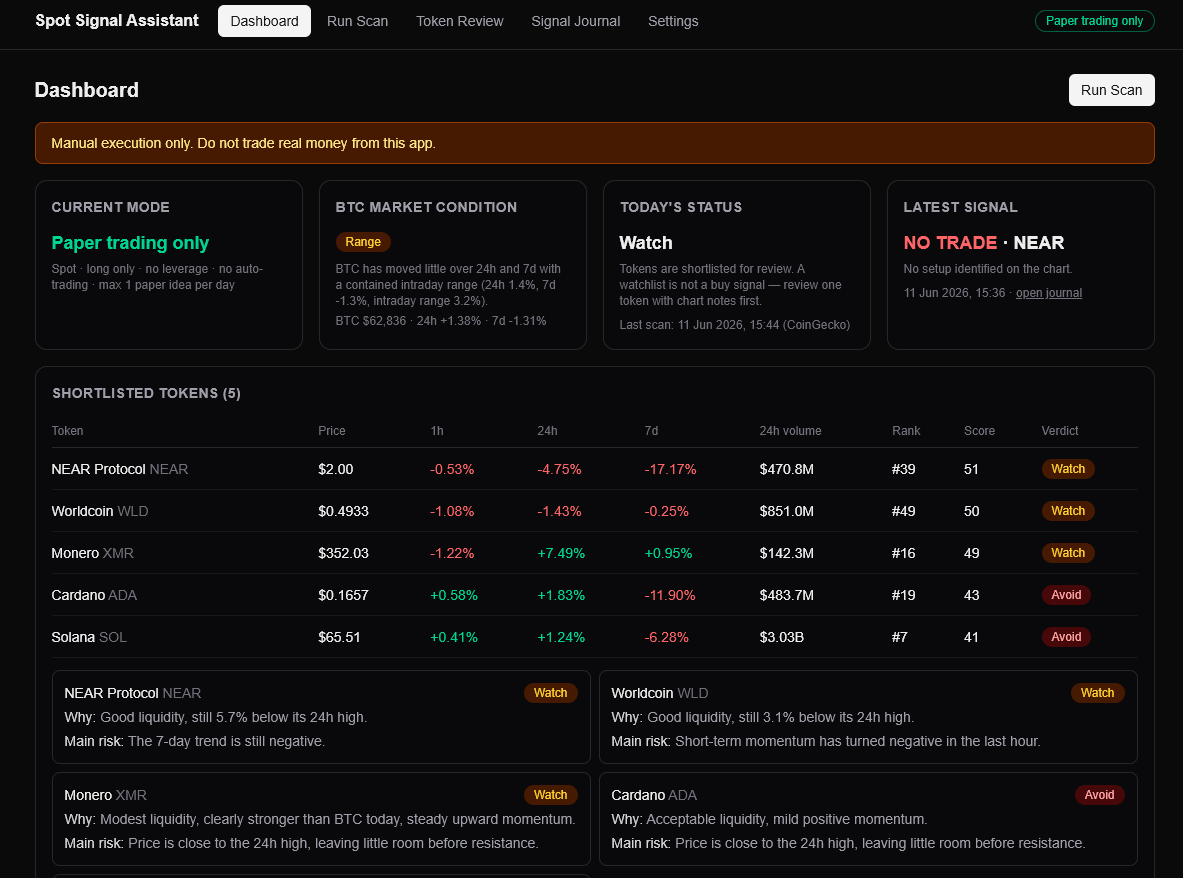Click the 24h column header
The width and height of the screenshot is (1183, 878).
tap(547, 431)
